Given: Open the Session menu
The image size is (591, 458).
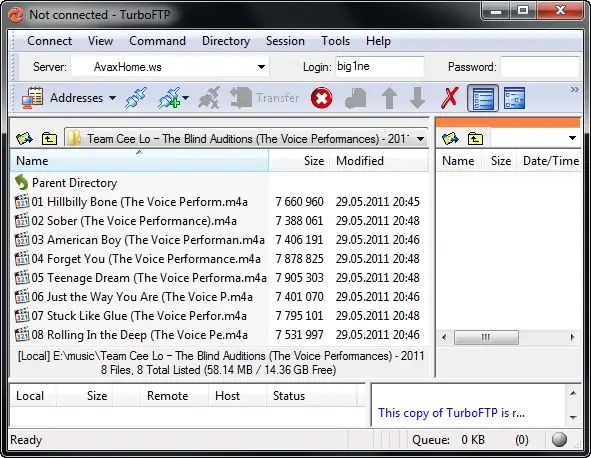Looking at the screenshot, I should [x=285, y=41].
